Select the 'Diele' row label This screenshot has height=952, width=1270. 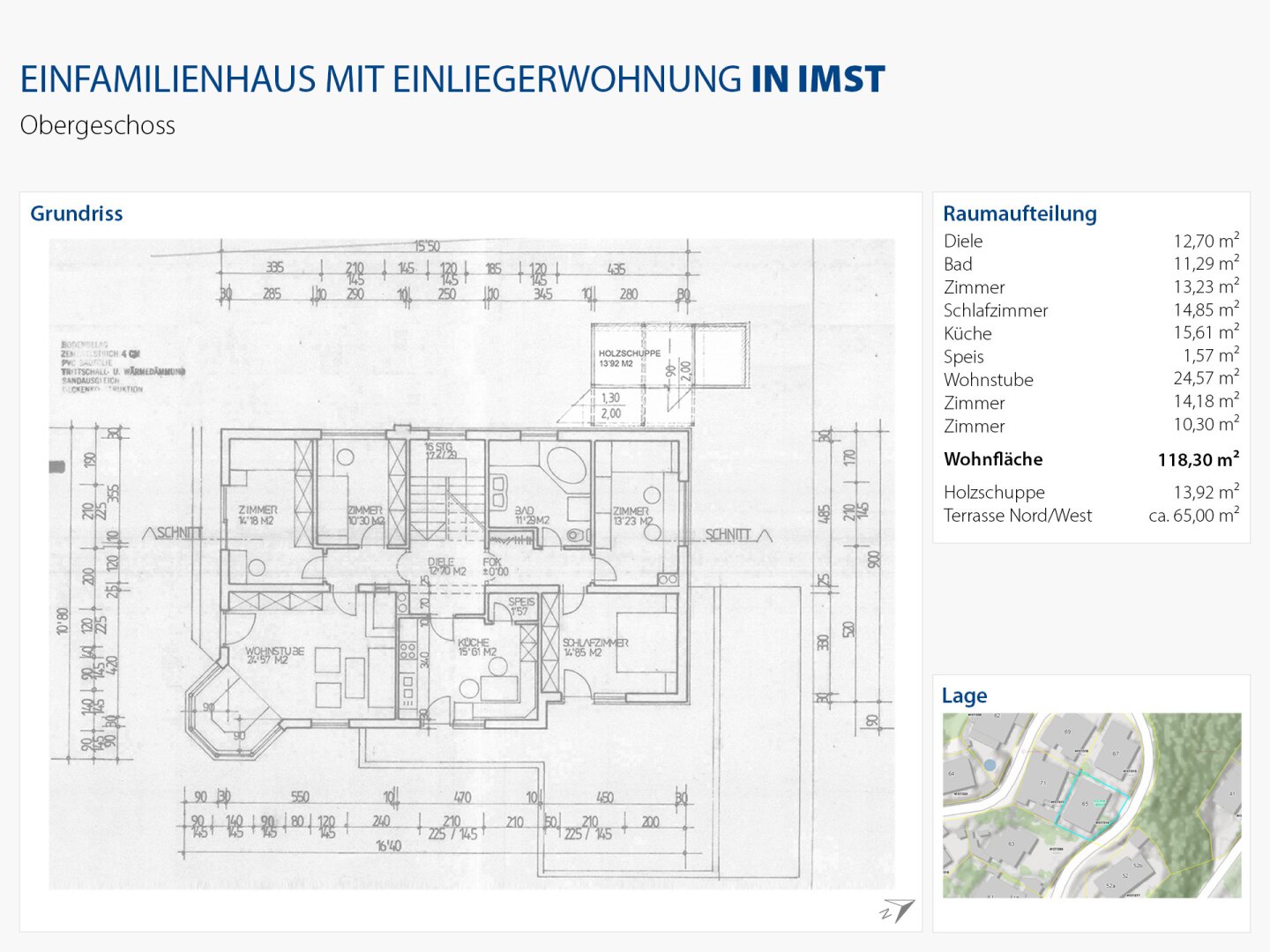[963, 241]
